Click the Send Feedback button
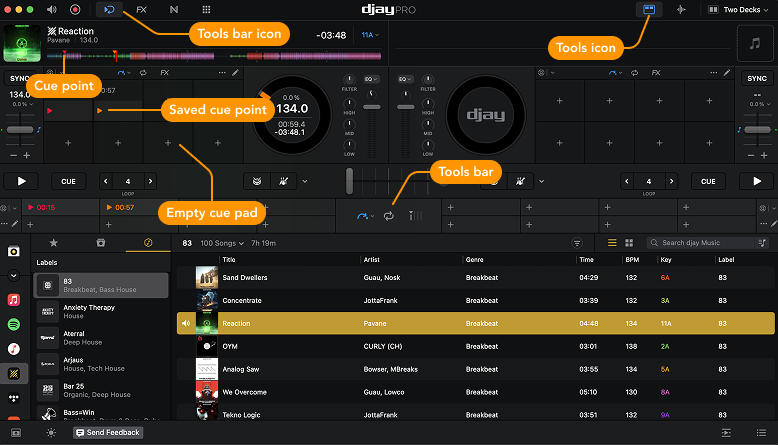Screen dimensions: 778x445 (x=108, y=433)
